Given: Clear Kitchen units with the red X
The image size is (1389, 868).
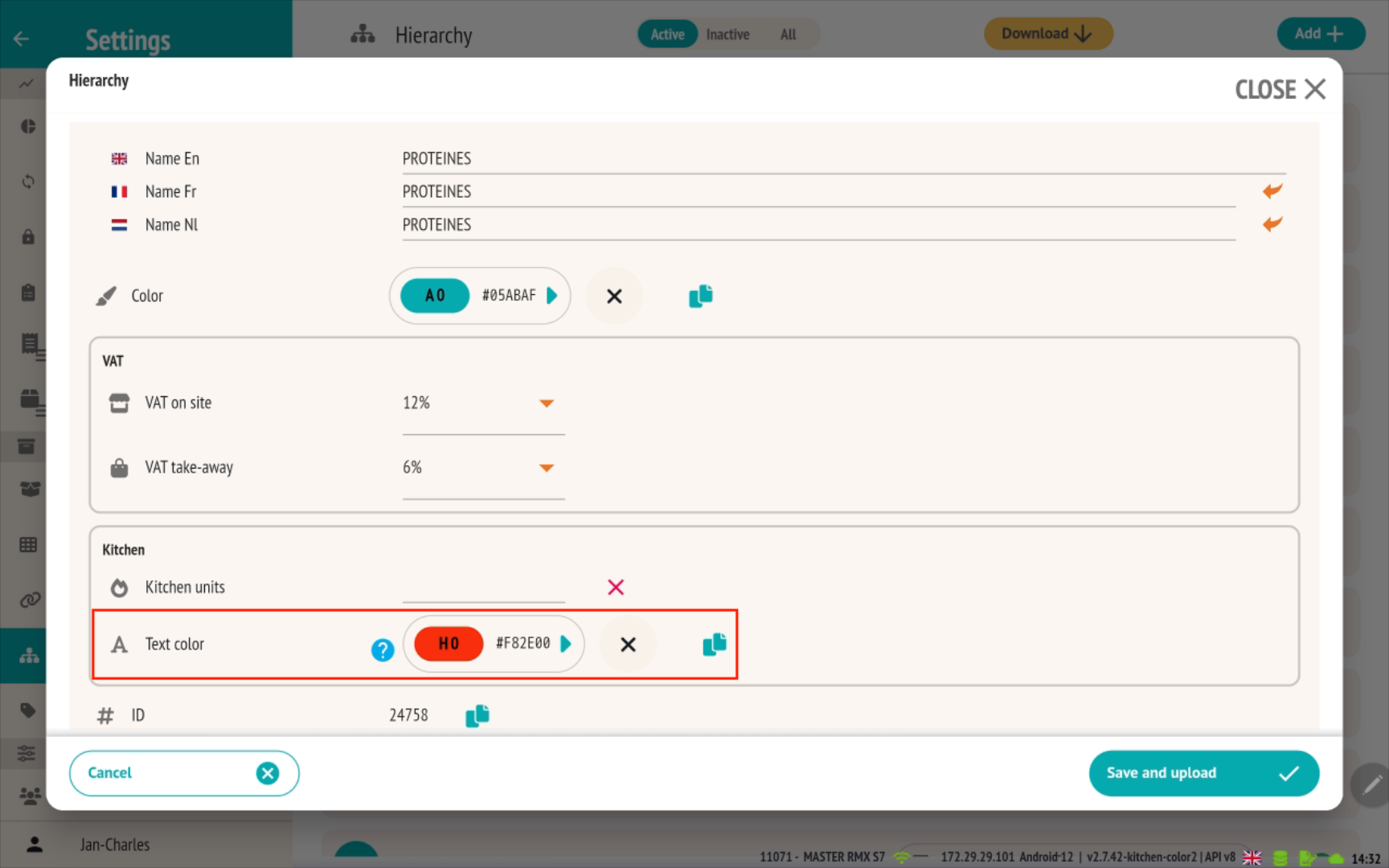Looking at the screenshot, I should pyautogui.click(x=616, y=588).
